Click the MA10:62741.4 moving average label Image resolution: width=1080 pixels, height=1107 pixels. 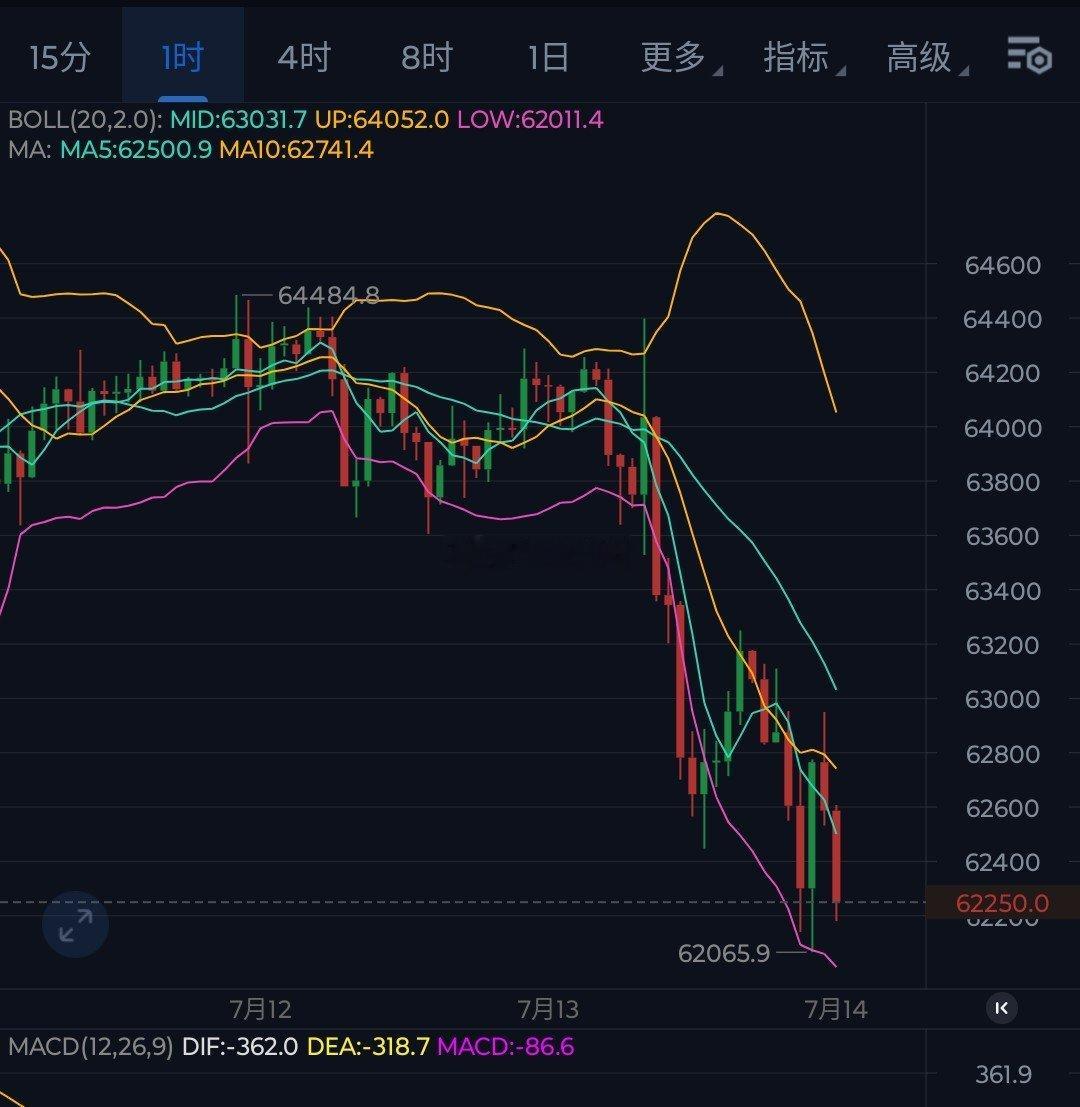pos(296,150)
